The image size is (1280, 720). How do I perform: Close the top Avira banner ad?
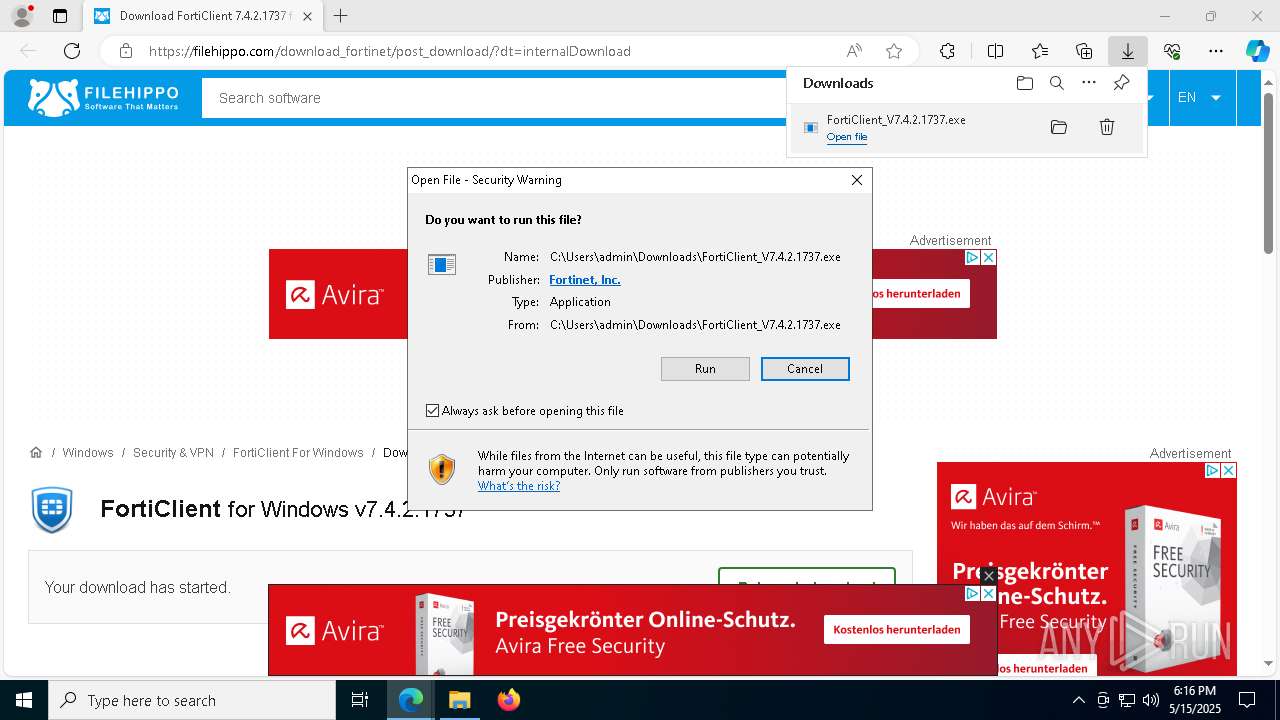988,257
